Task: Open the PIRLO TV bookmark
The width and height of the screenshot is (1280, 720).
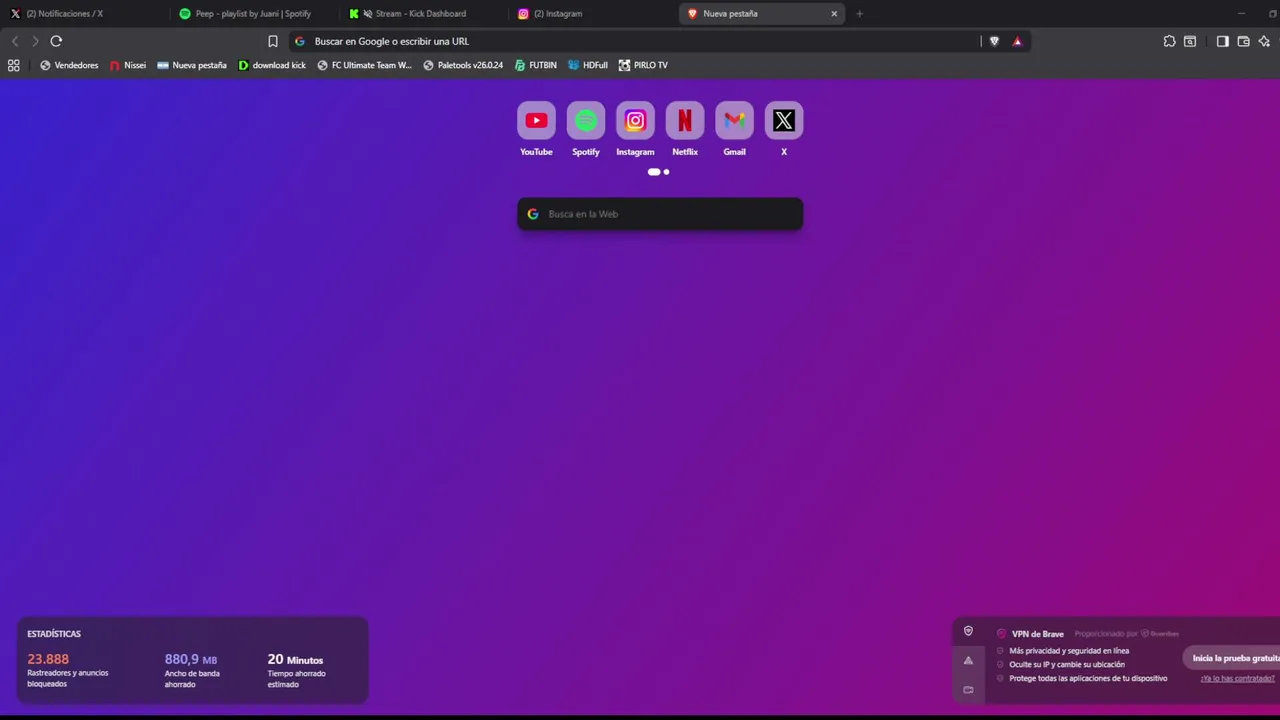Action: point(643,65)
